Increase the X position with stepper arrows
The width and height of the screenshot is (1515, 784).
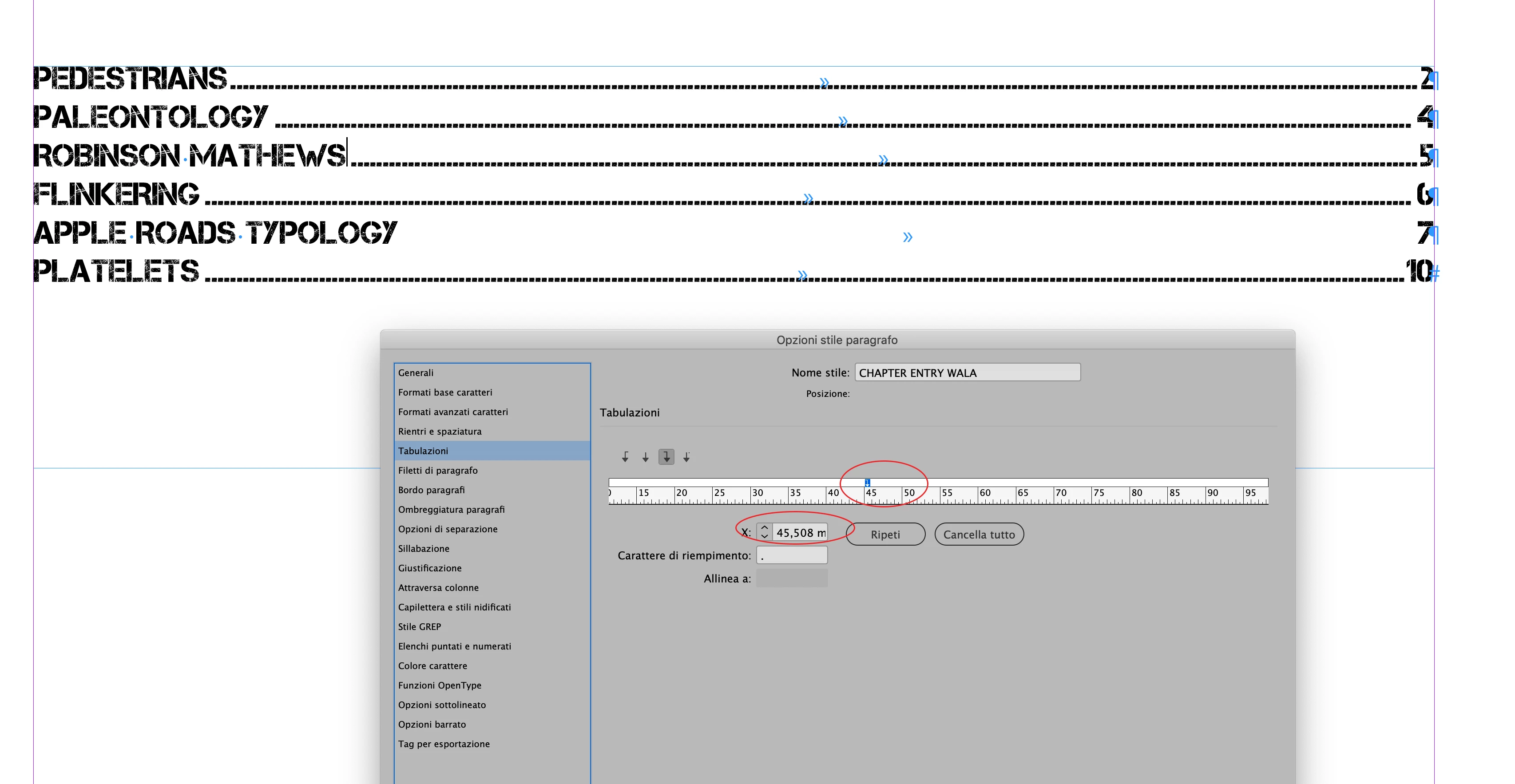(764, 528)
